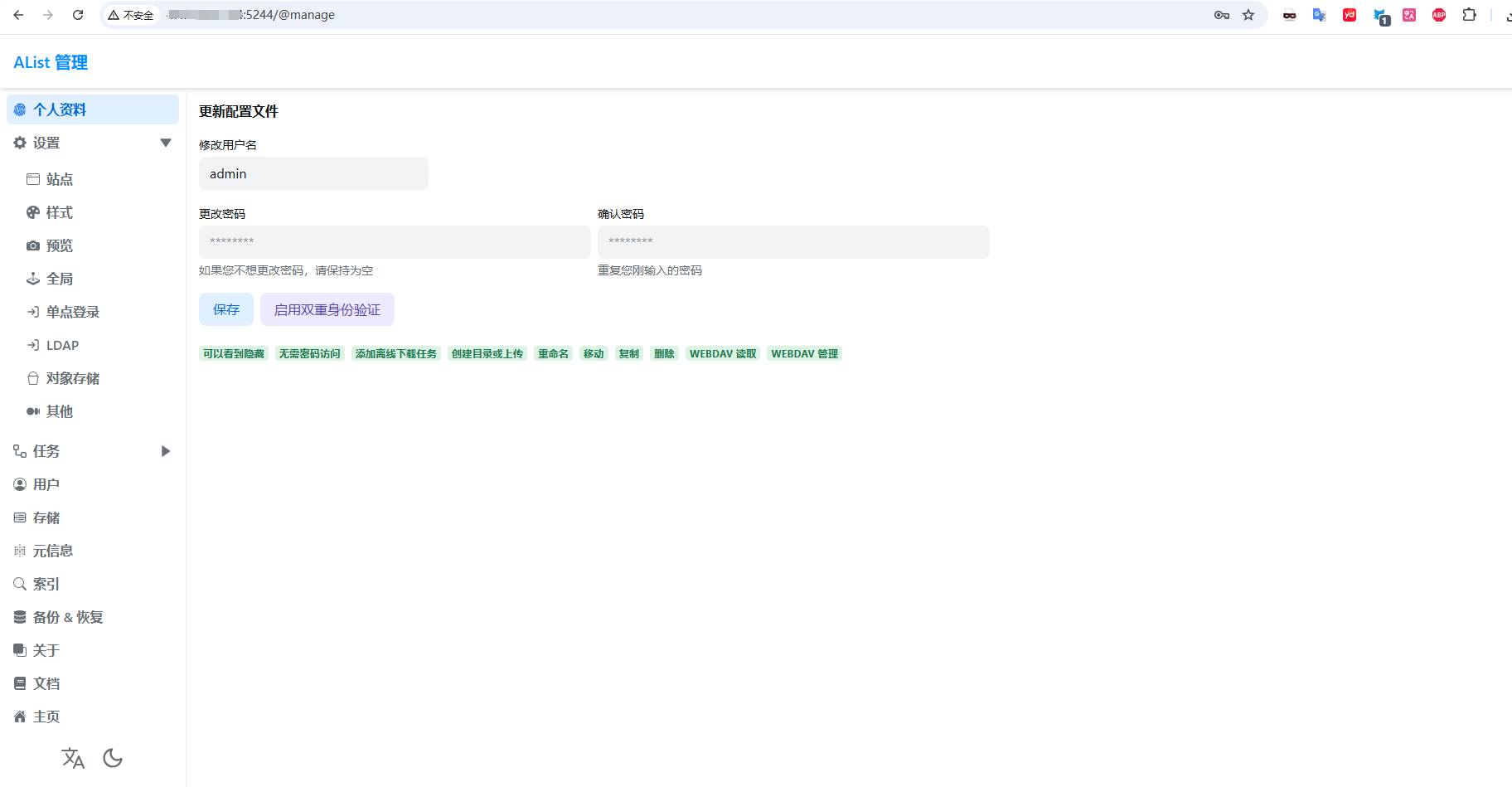This screenshot has height=787, width=1512.
Task: Expand the 任务 menu arrow
Action: pyautogui.click(x=166, y=451)
